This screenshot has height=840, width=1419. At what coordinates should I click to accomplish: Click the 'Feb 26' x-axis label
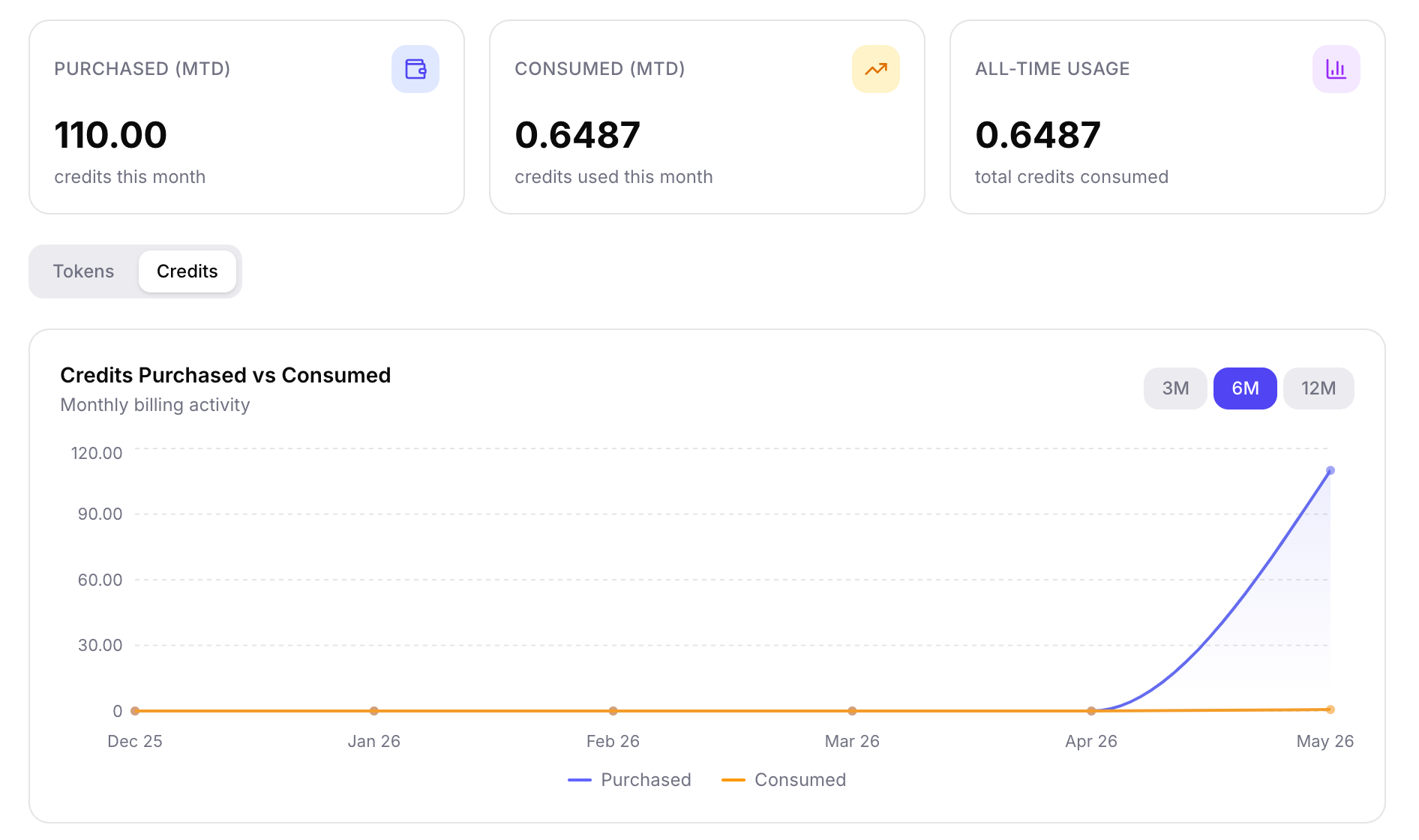pyautogui.click(x=613, y=741)
